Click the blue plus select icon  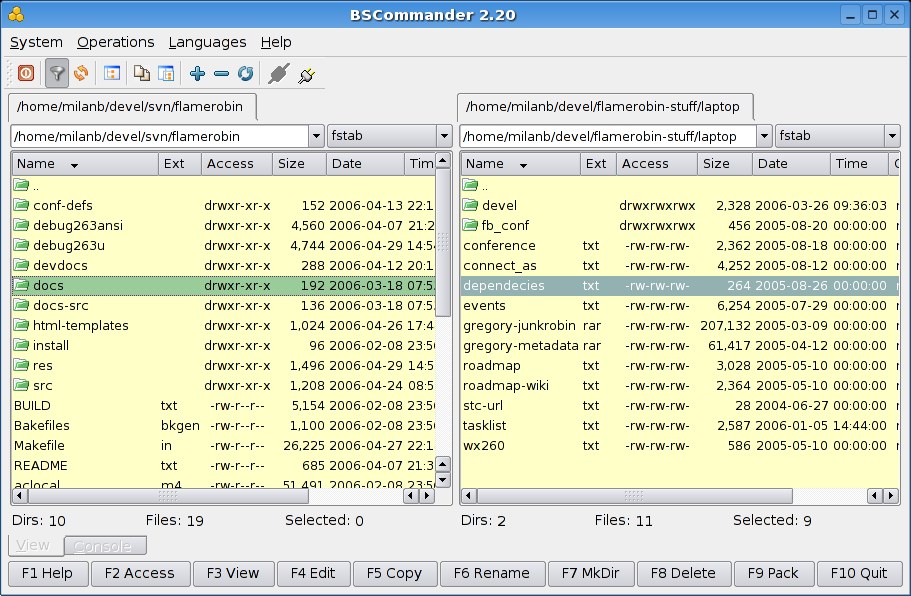point(197,73)
